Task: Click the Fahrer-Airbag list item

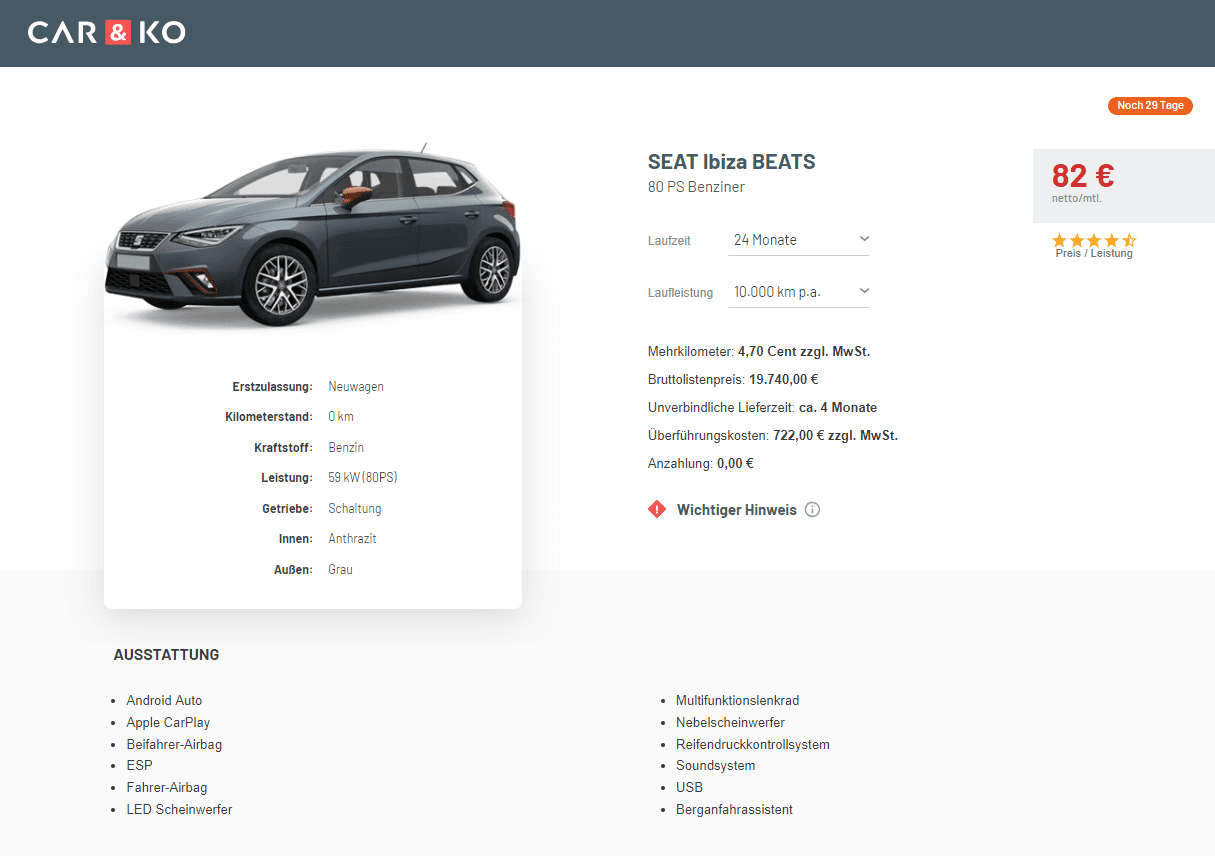Action: tap(167, 788)
